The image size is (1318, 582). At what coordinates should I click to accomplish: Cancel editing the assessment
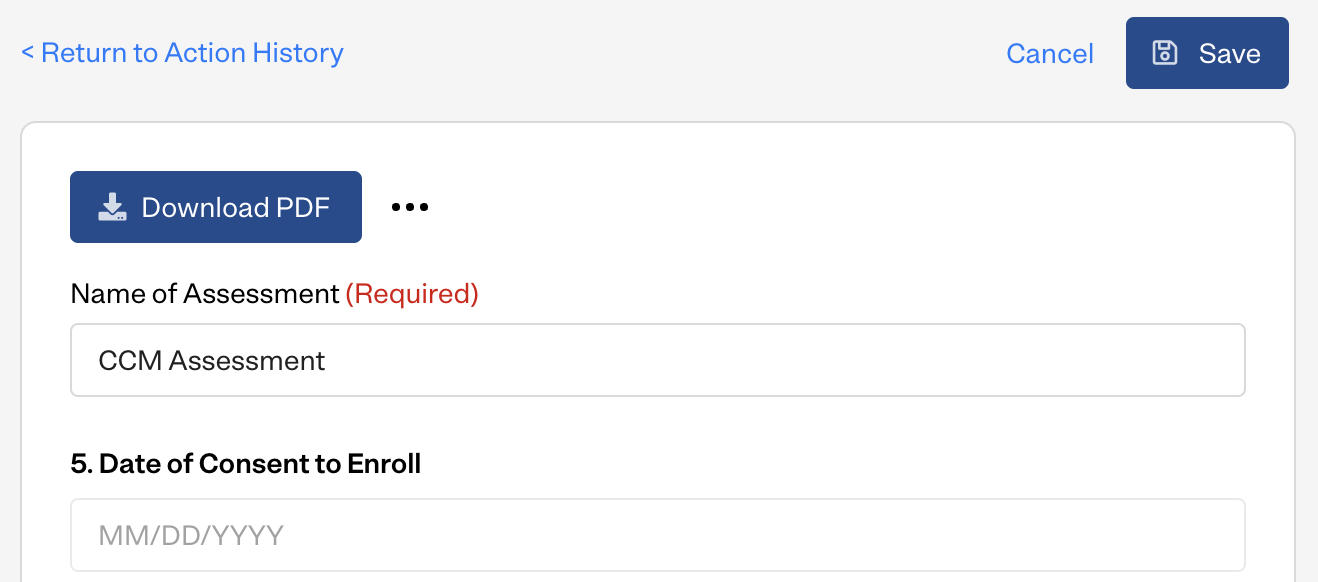(1050, 53)
